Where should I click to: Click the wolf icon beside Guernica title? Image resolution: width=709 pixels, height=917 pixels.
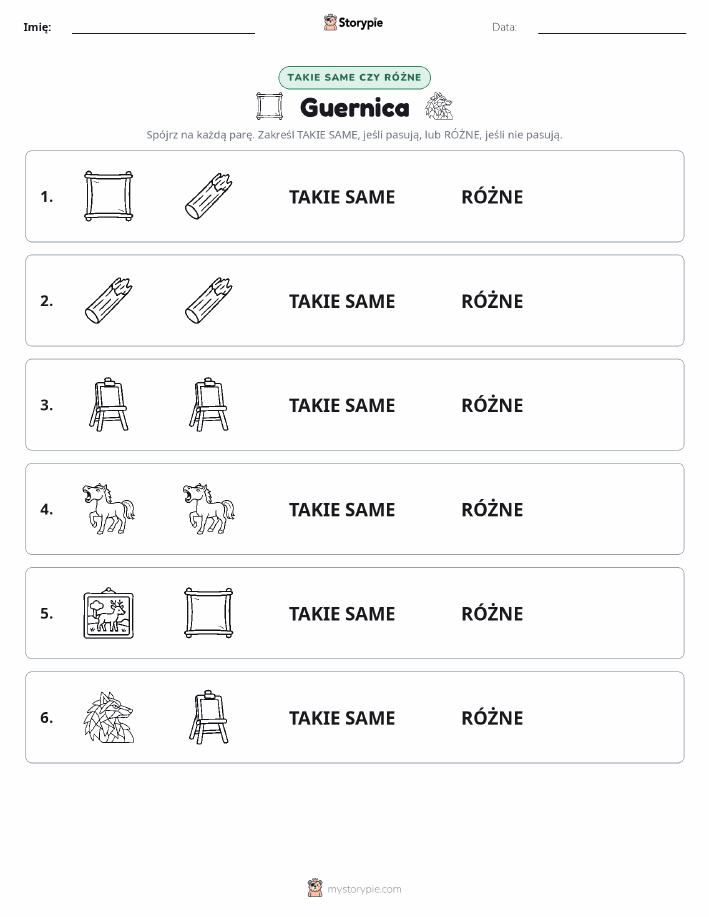click(x=439, y=106)
